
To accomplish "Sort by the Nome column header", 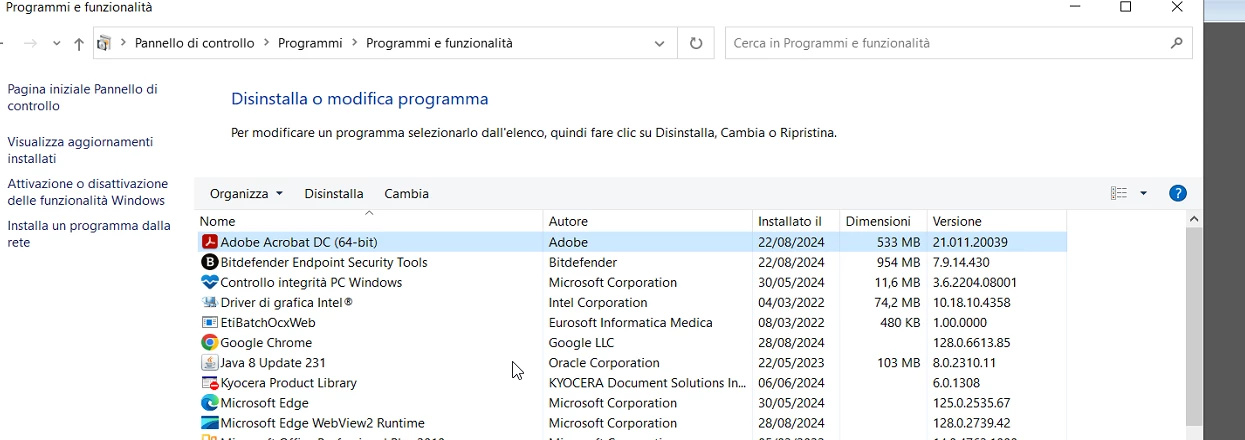I will [x=369, y=221].
